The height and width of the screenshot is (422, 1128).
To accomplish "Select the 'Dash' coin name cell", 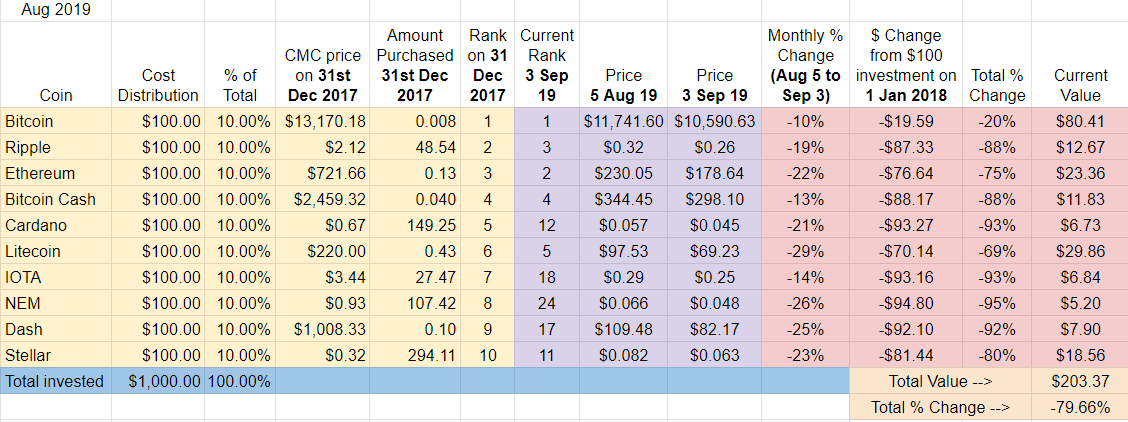I will 55,329.
